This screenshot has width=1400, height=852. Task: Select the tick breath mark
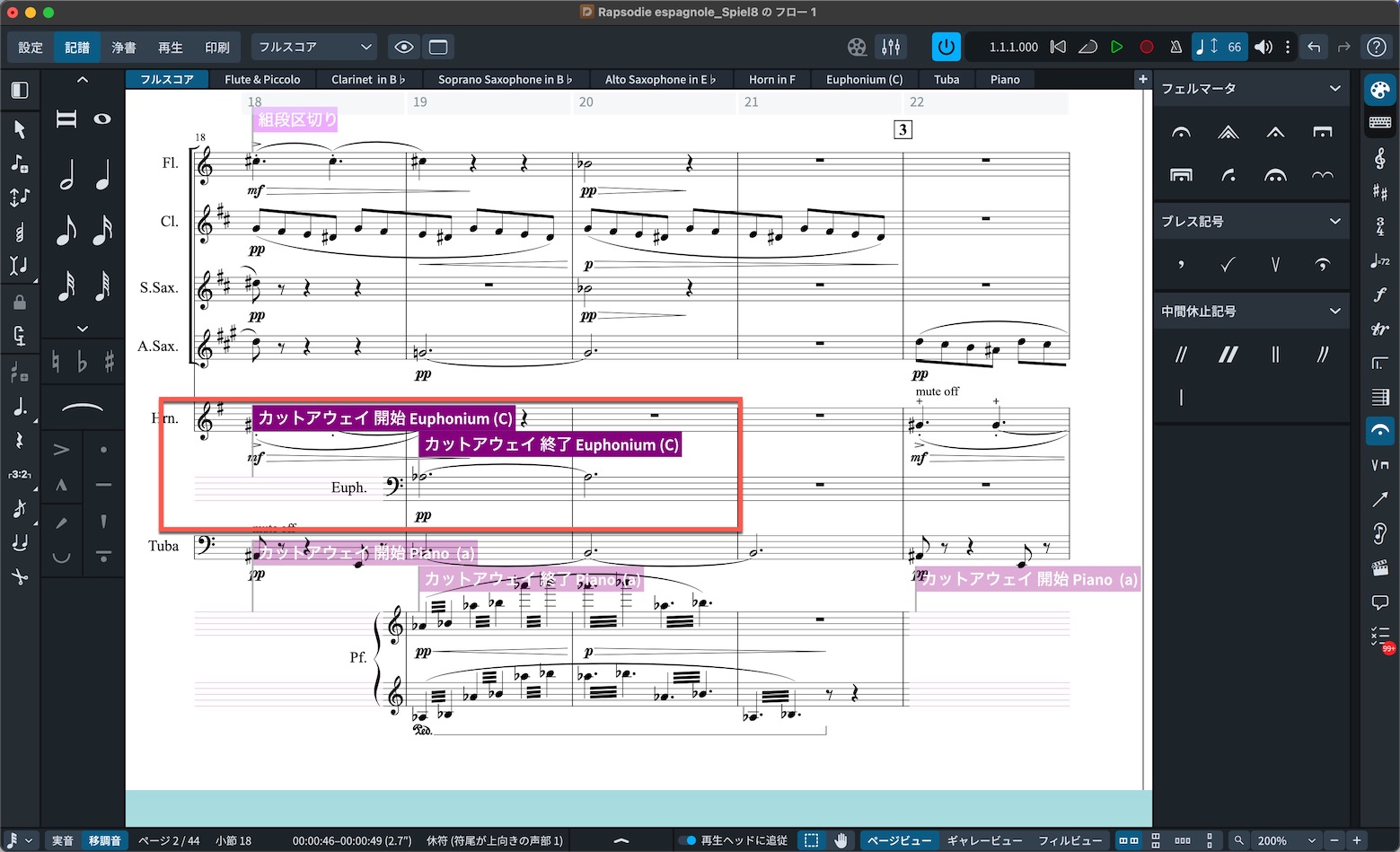point(1228,264)
